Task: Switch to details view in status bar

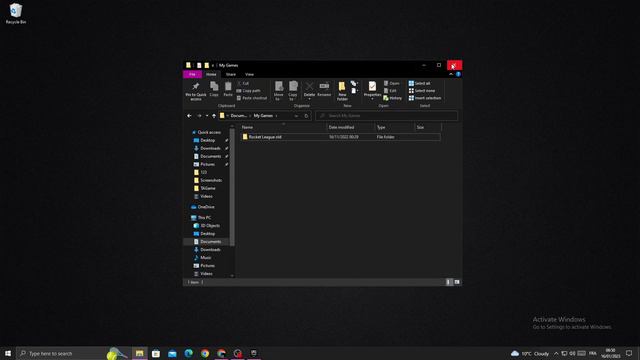Action: (x=449, y=282)
